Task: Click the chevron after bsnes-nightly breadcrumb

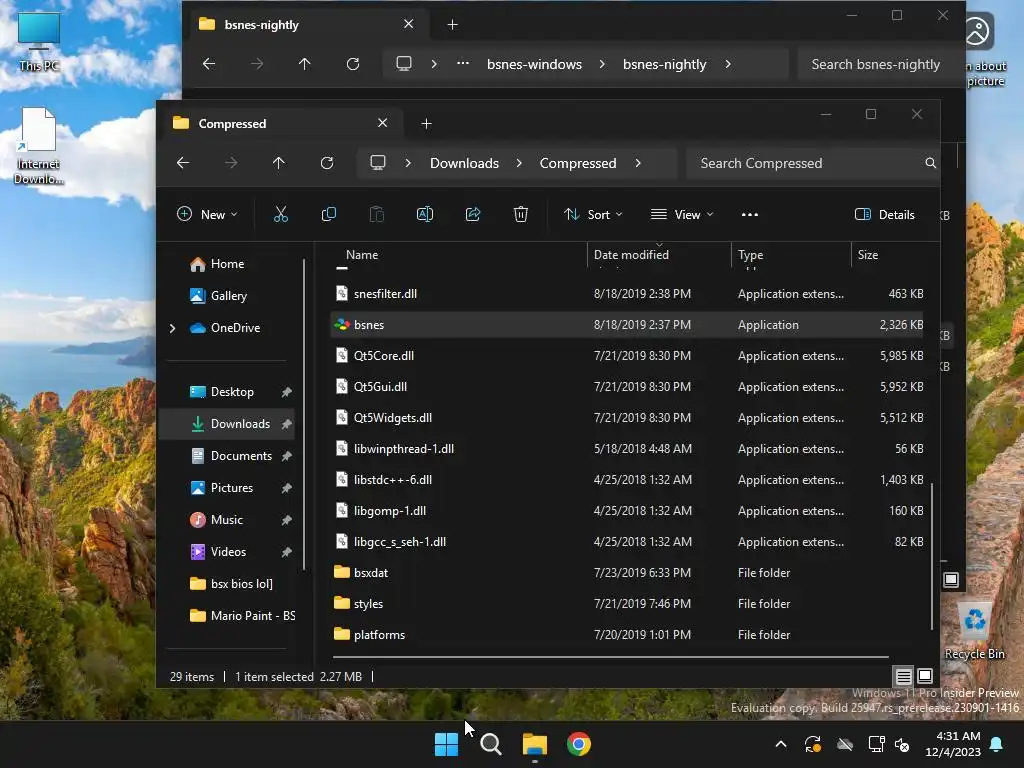Action: 728,63
